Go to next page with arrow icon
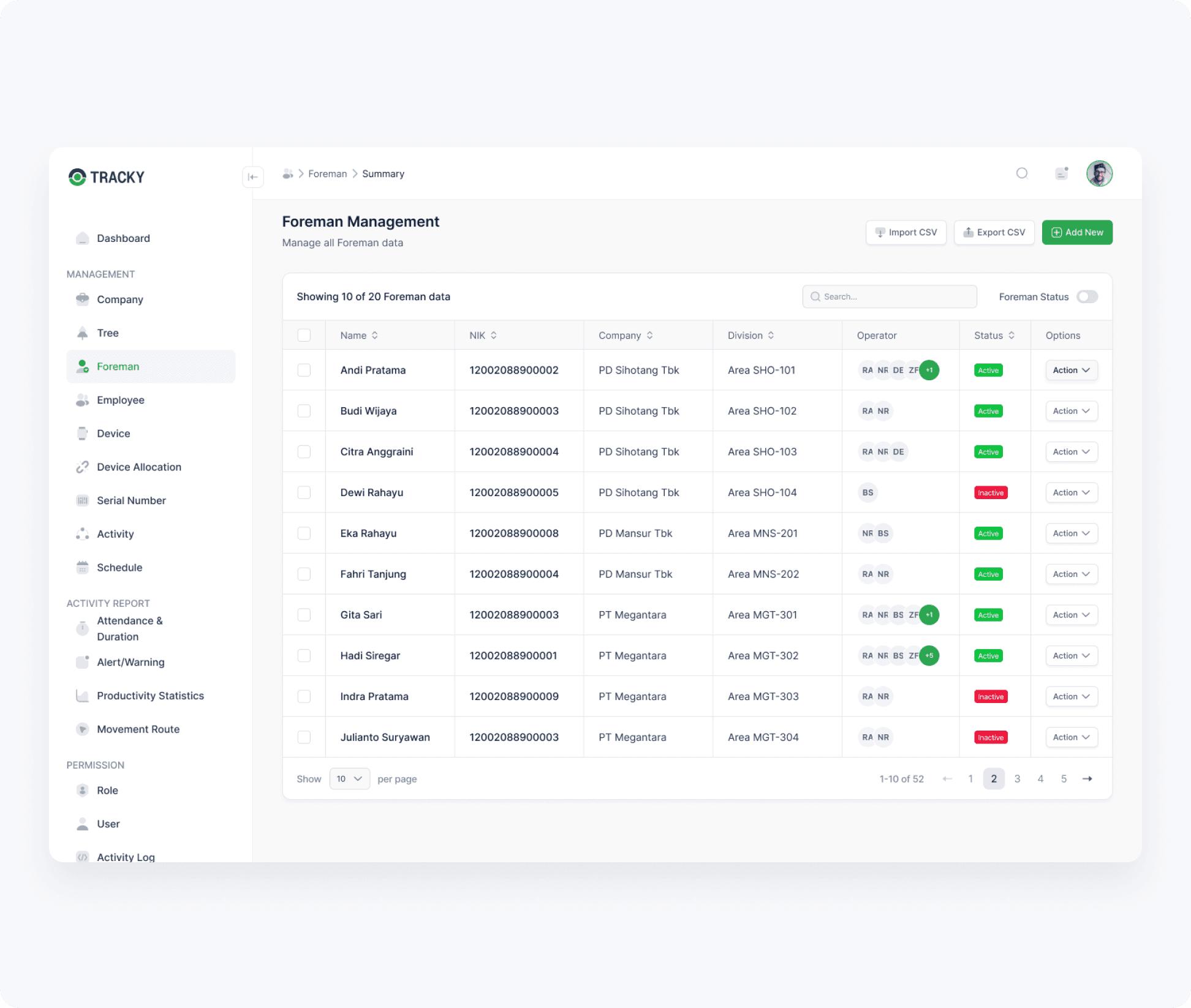Screen dimensions: 1191x1008 coord(1087,779)
